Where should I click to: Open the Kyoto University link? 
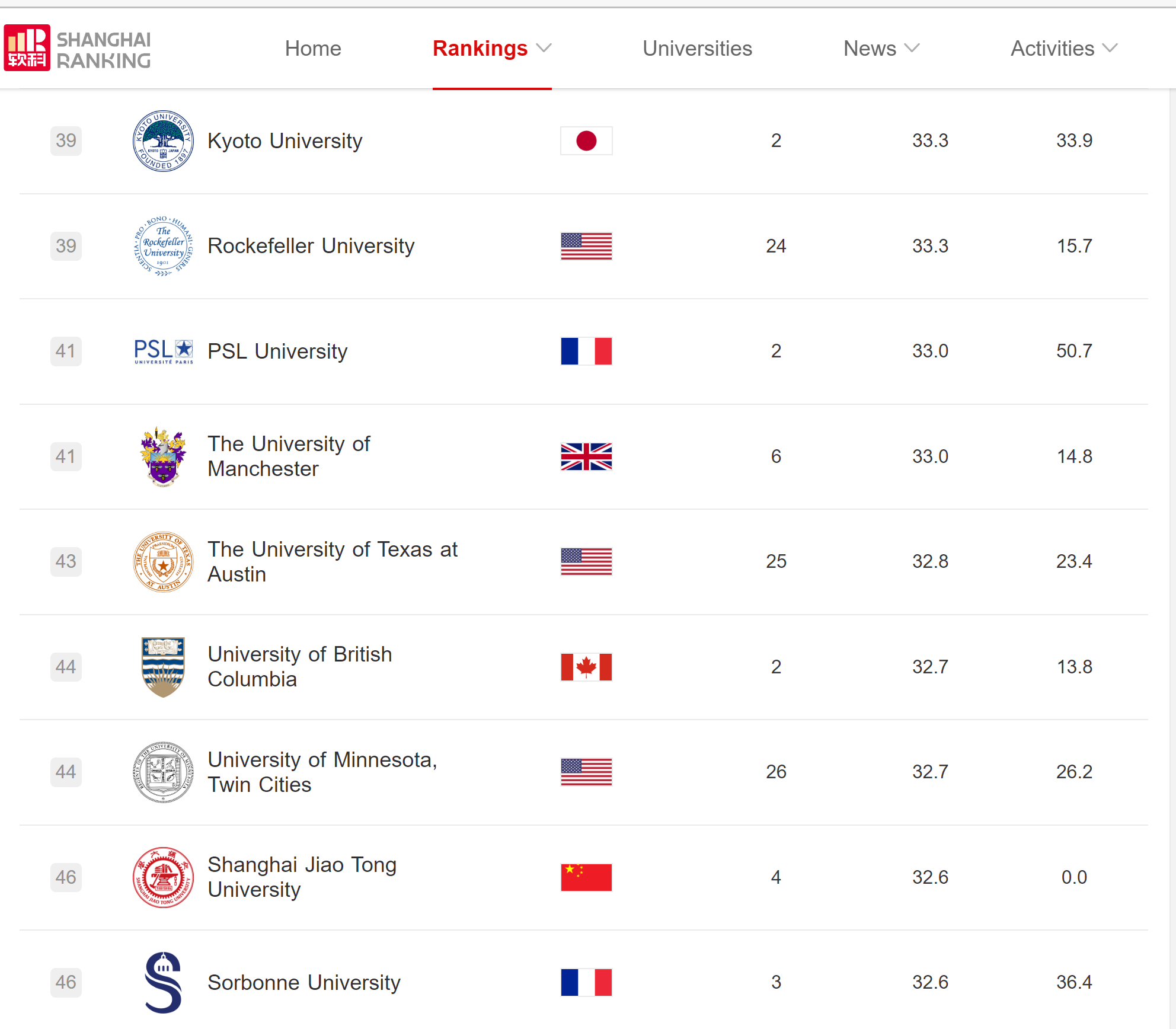pyautogui.click(x=285, y=141)
